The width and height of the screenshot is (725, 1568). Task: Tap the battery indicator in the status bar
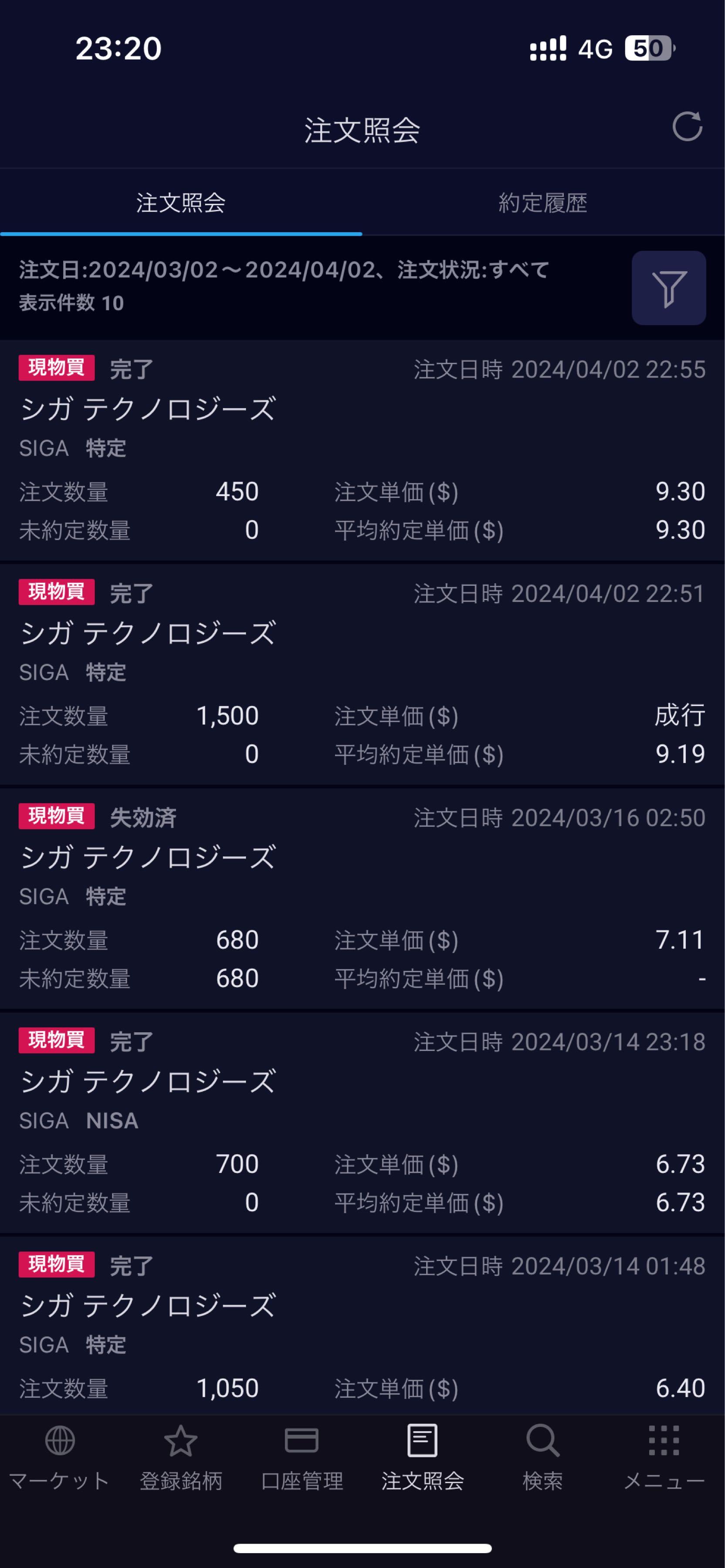tap(649, 48)
